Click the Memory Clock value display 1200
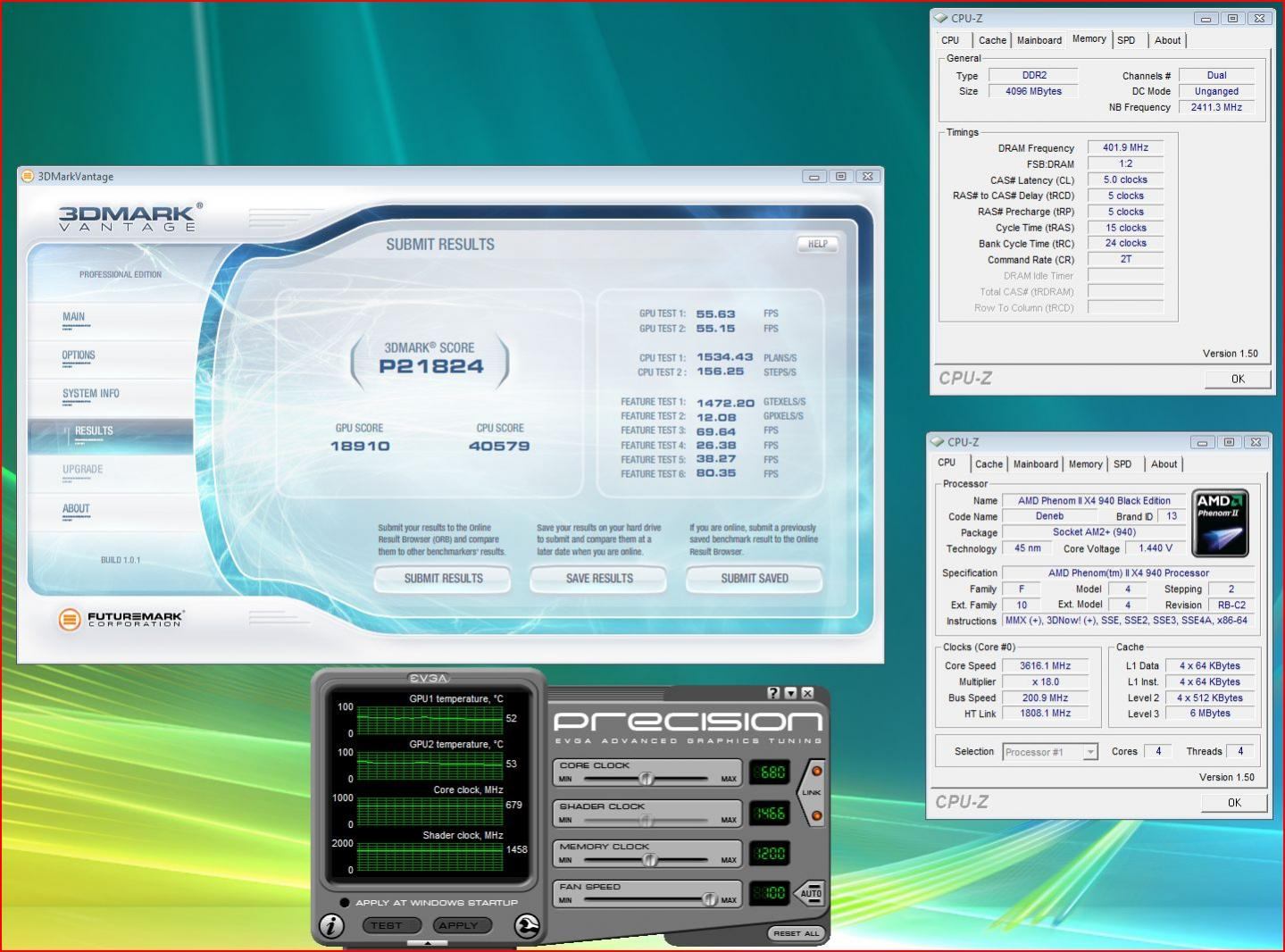The width and height of the screenshot is (1285, 952). [x=769, y=854]
